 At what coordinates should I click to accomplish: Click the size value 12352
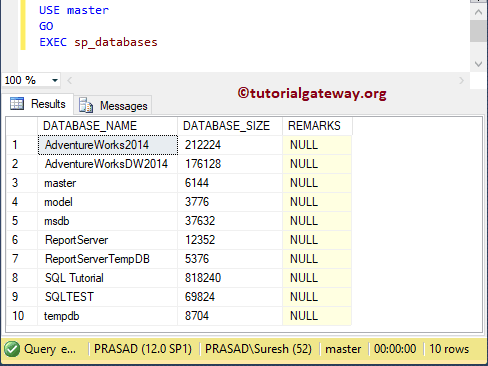coord(200,240)
